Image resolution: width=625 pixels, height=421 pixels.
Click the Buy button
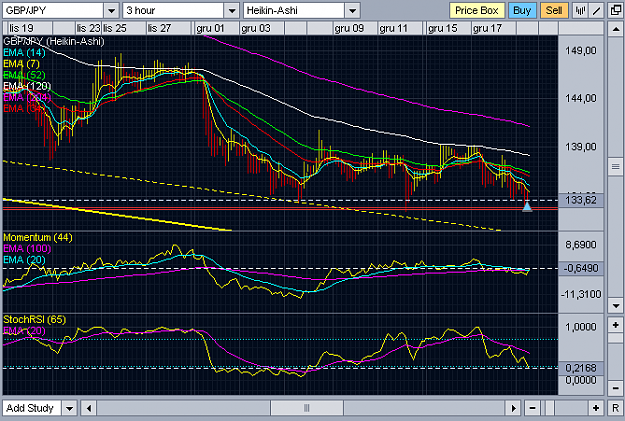[522, 11]
